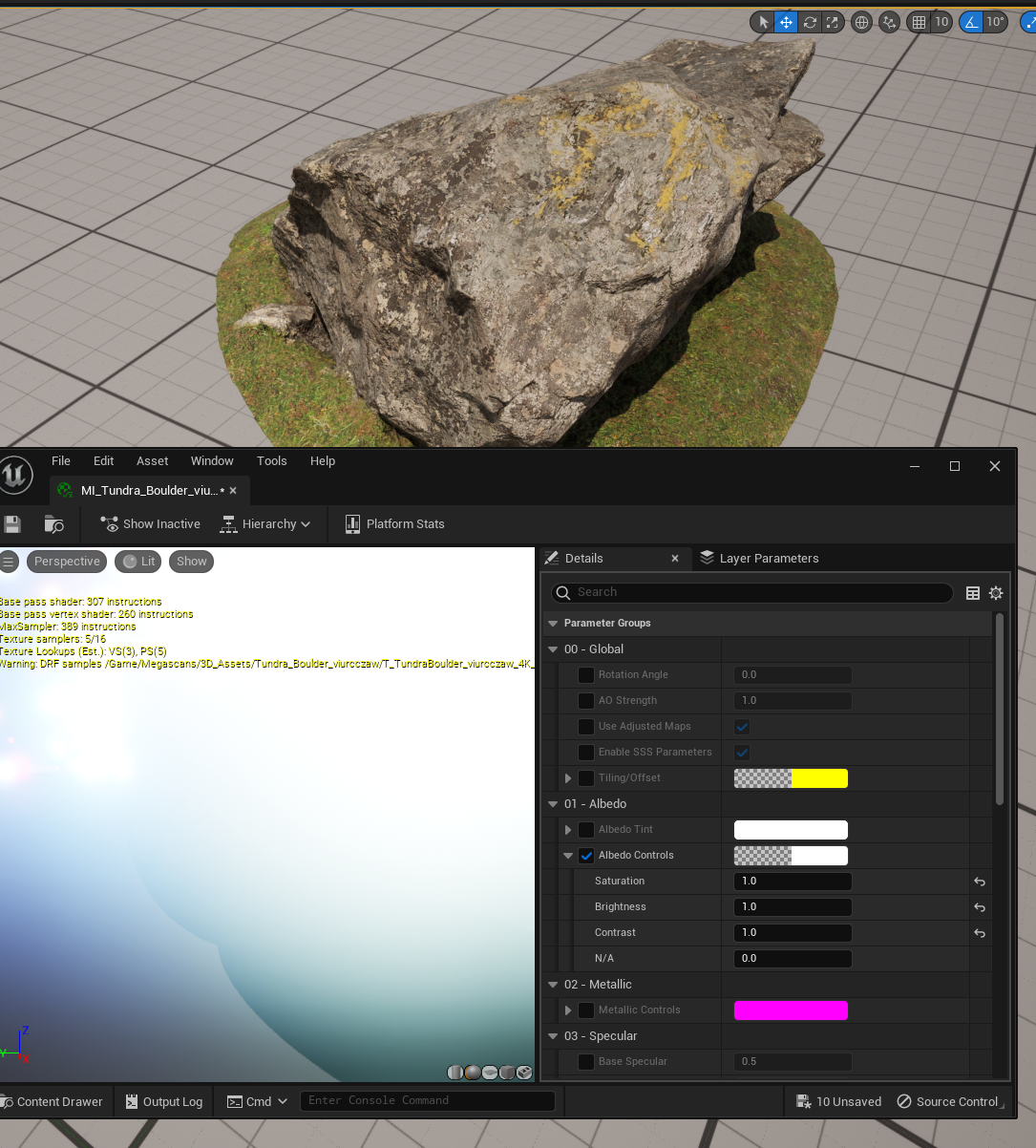Open preview viewport hamburger options menu
This screenshot has height=1148, width=1036.
(x=9, y=562)
